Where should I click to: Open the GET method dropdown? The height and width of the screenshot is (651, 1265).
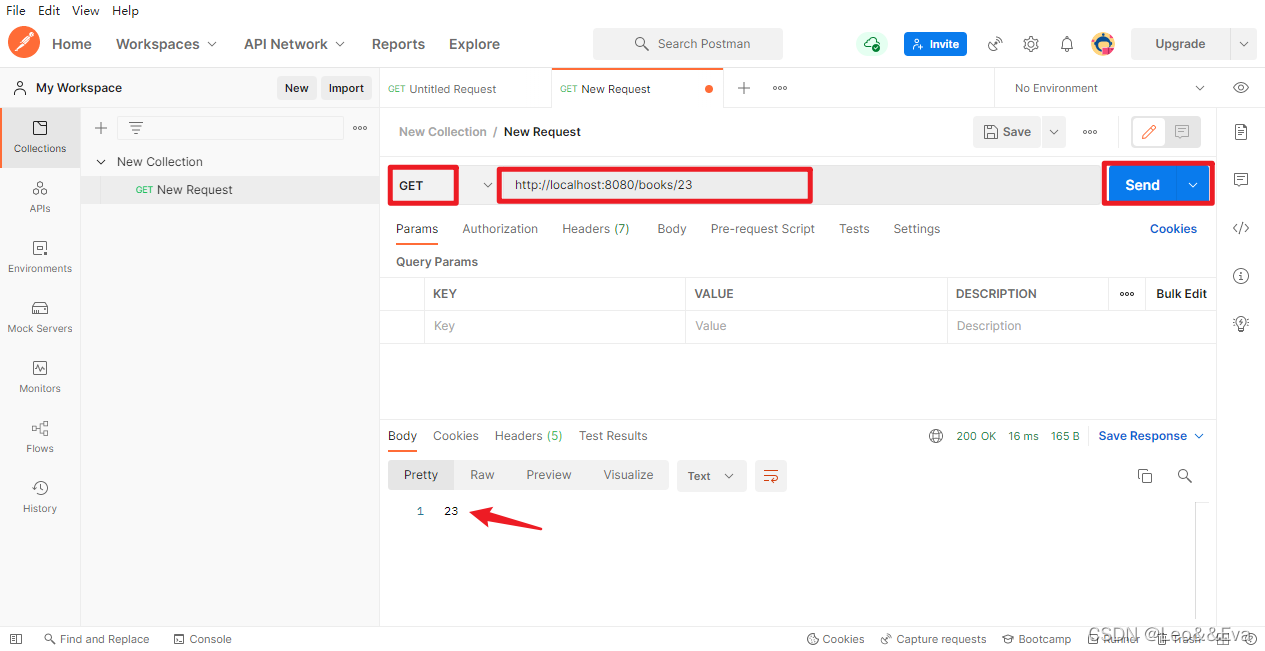coord(445,185)
